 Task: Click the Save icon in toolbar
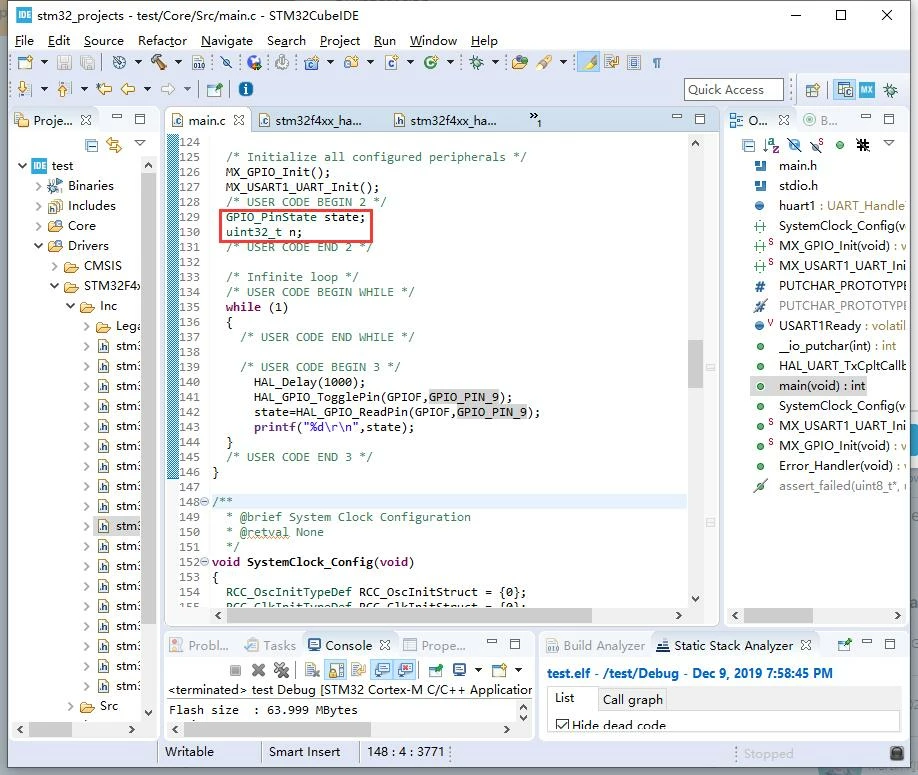[x=64, y=62]
